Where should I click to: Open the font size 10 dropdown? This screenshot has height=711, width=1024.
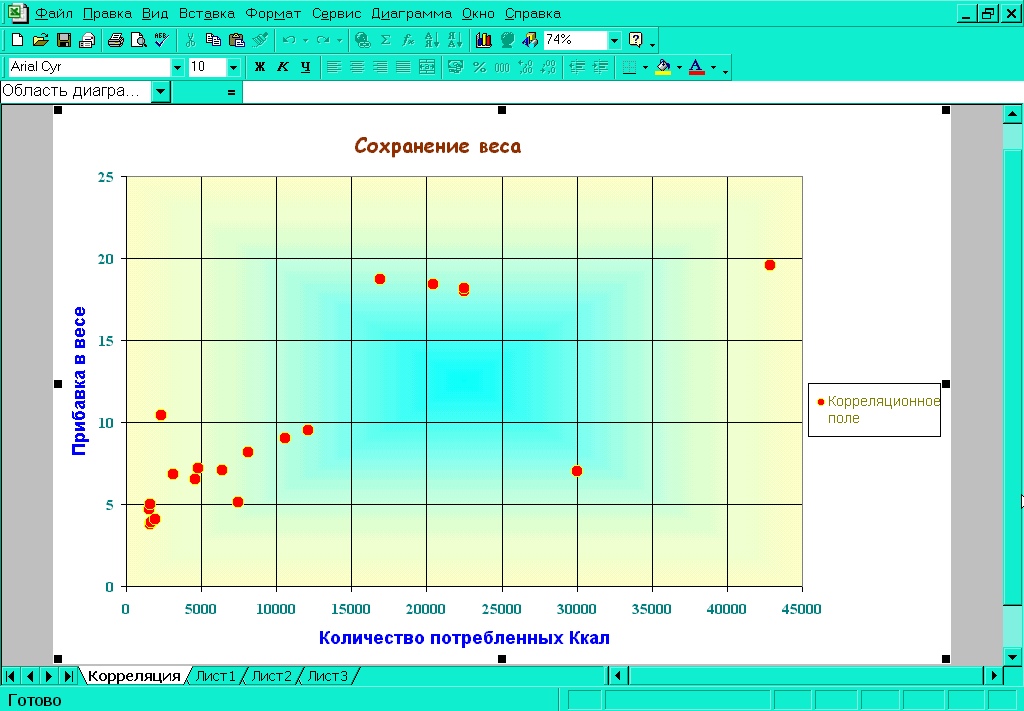click(233, 67)
